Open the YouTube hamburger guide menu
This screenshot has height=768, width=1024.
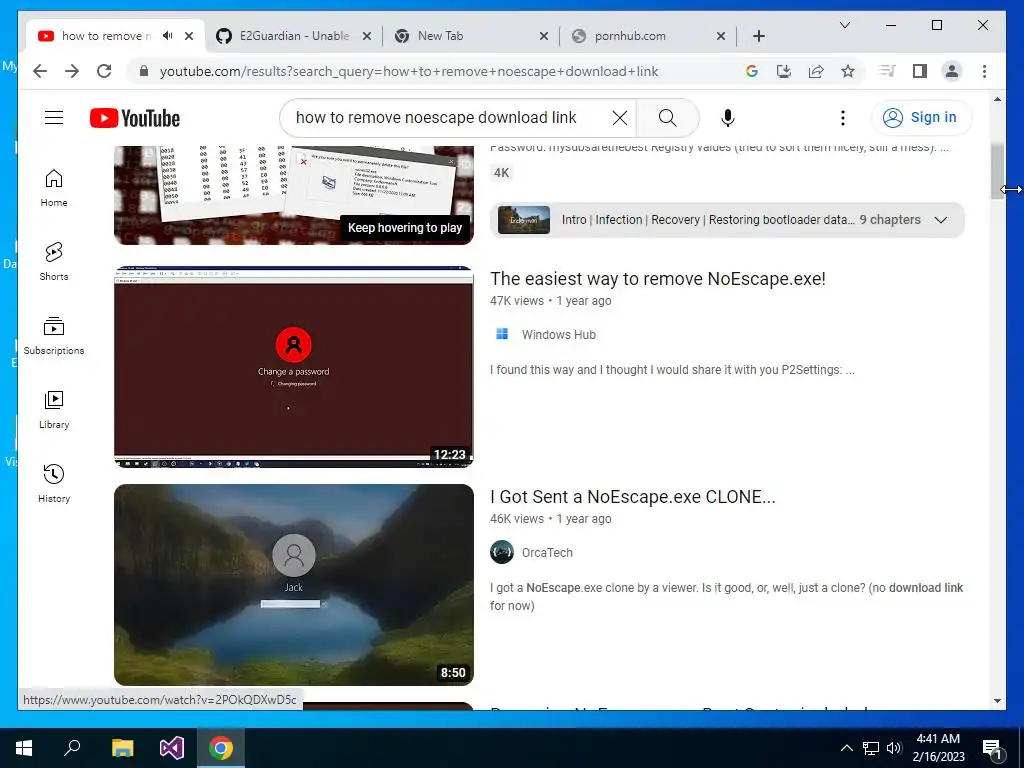[54, 118]
